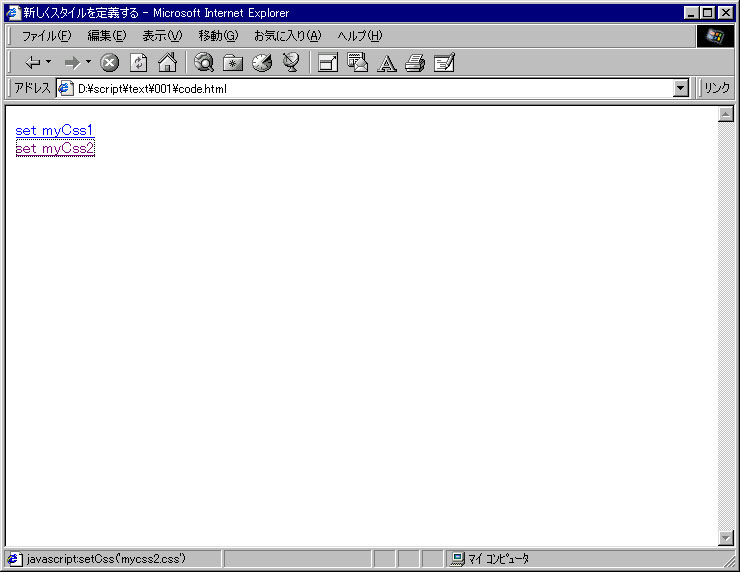Screen dimensions: 740x572
Task: Minimize the Internet Explorer window
Action: (691, 13)
